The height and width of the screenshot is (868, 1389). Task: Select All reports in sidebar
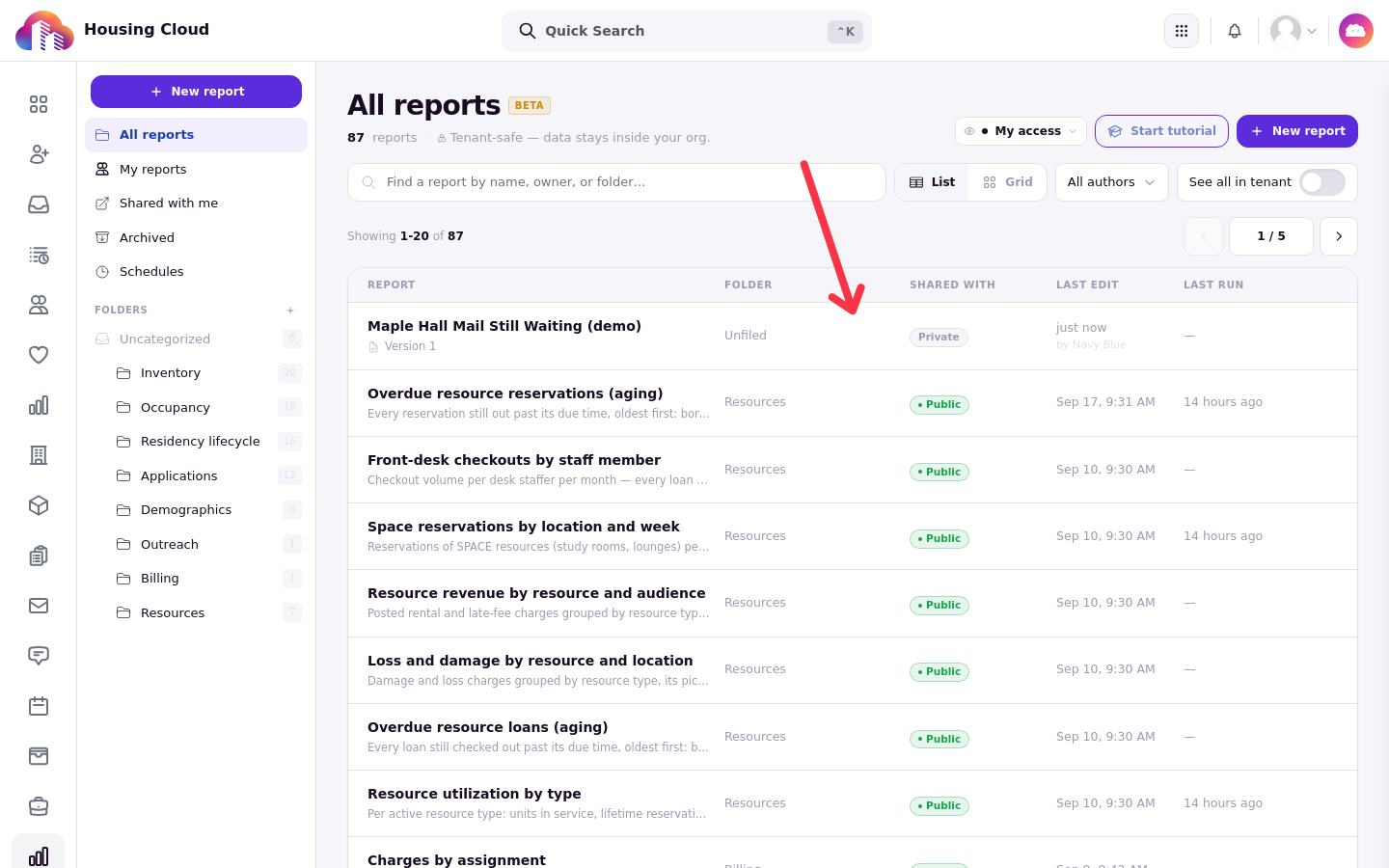point(197,135)
